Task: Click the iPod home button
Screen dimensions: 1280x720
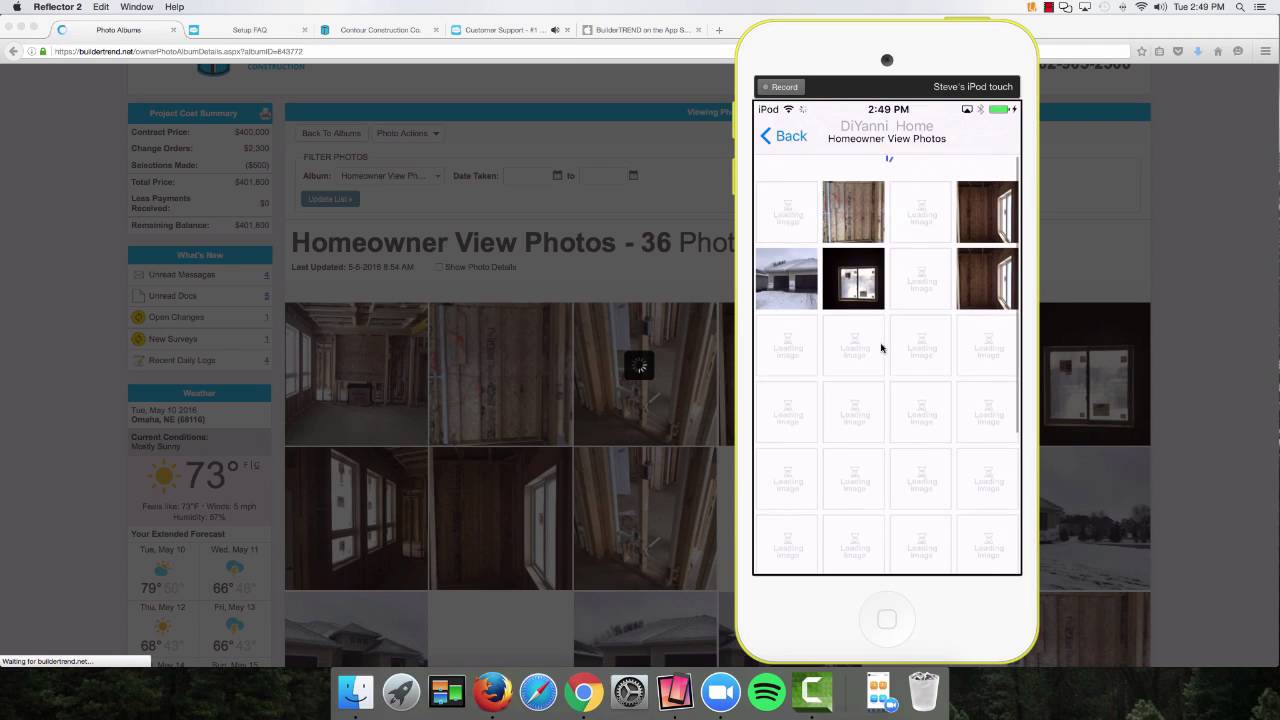Action: (887, 619)
